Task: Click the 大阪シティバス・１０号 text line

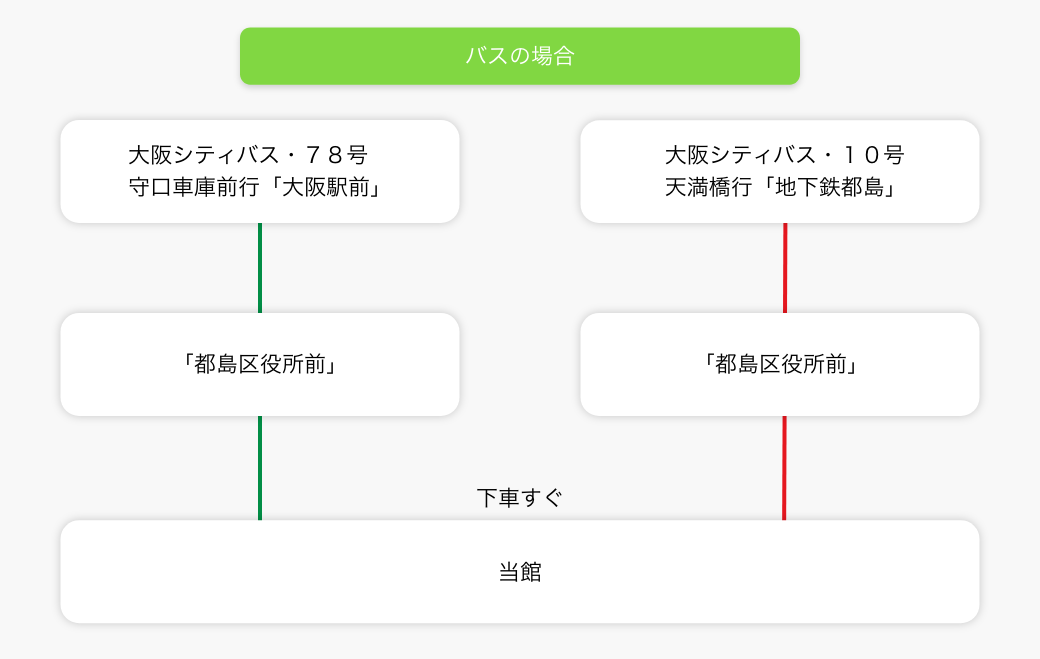Action: (x=784, y=155)
